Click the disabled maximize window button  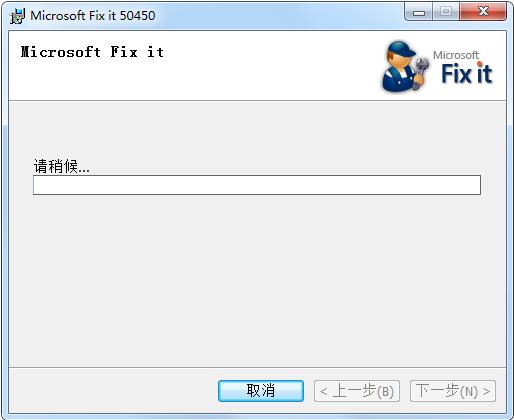pos(446,12)
